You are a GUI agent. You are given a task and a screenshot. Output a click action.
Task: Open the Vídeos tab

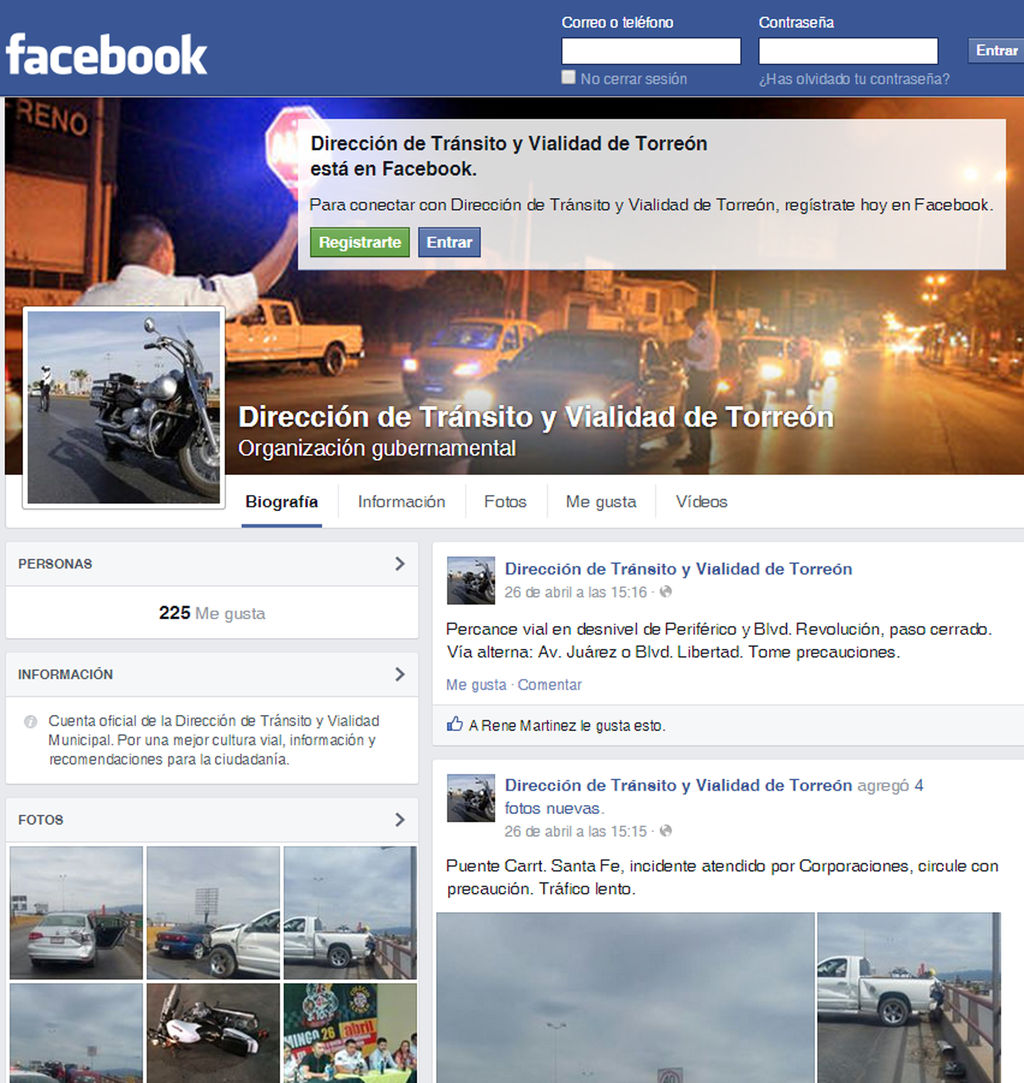pos(701,502)
